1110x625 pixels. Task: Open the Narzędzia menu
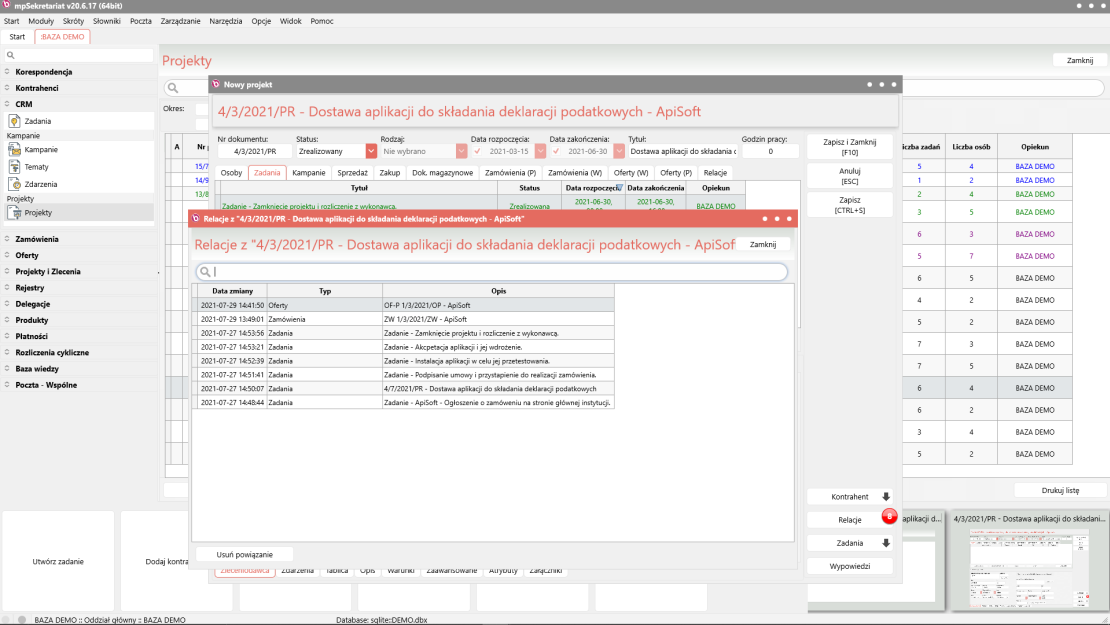[x=226, y=21]
